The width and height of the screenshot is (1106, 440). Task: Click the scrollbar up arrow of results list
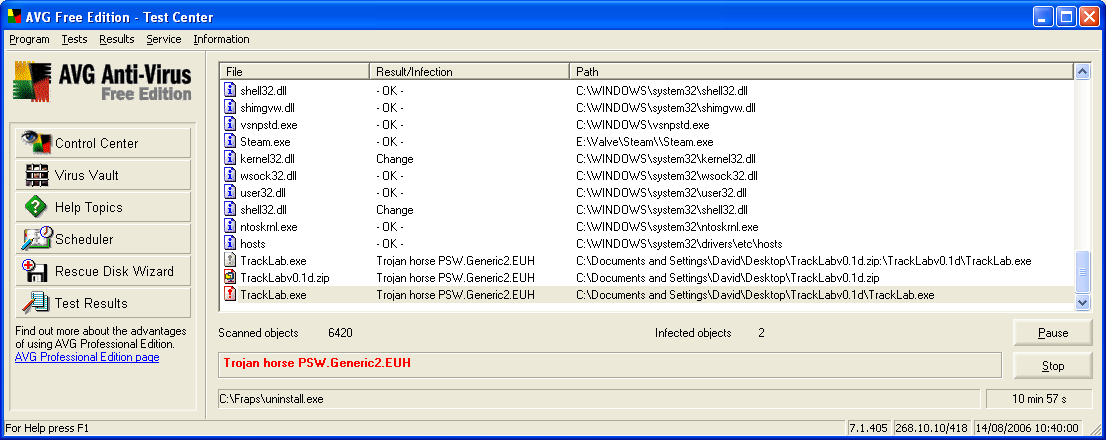1082,71
